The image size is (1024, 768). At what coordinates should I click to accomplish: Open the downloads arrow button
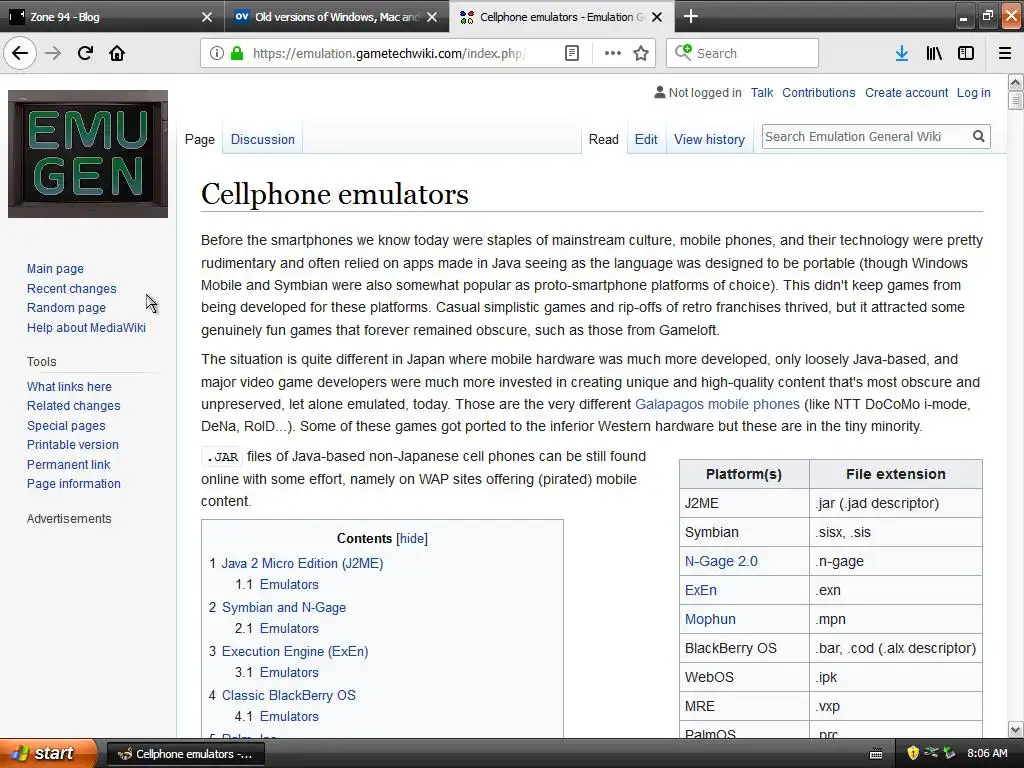point(901,53)
